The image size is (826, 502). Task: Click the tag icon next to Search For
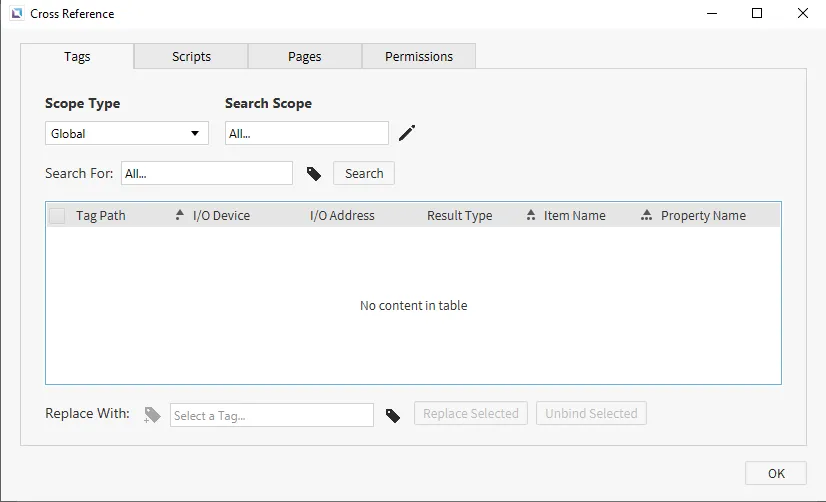tap(314, 174)
